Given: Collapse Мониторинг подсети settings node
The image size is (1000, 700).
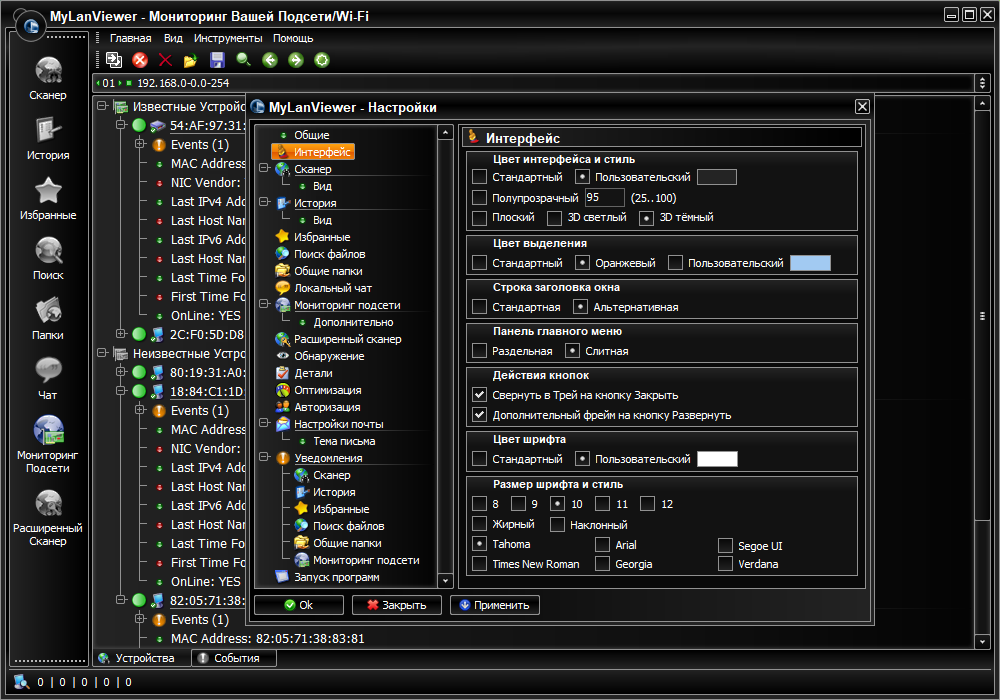Looking at the screenshot, I should (264, 303).
